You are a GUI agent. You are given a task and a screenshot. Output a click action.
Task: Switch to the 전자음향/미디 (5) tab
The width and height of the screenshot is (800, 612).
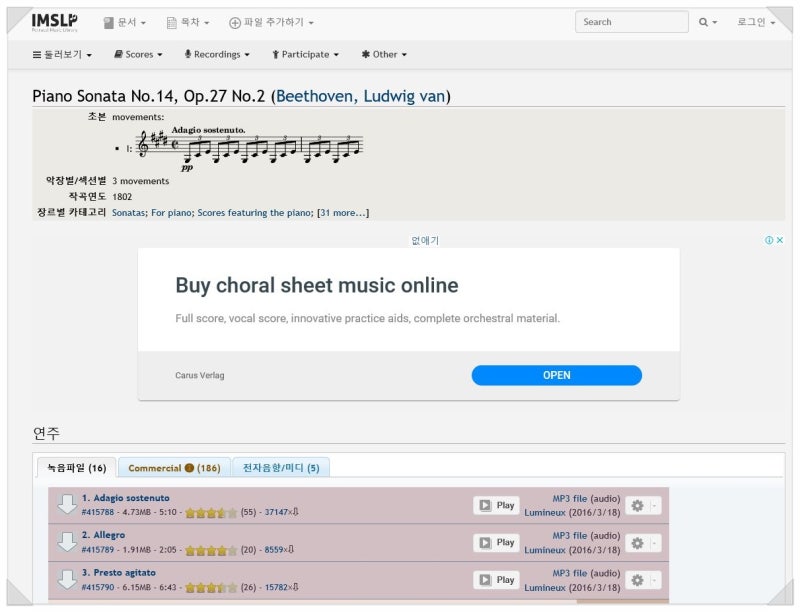281,468
